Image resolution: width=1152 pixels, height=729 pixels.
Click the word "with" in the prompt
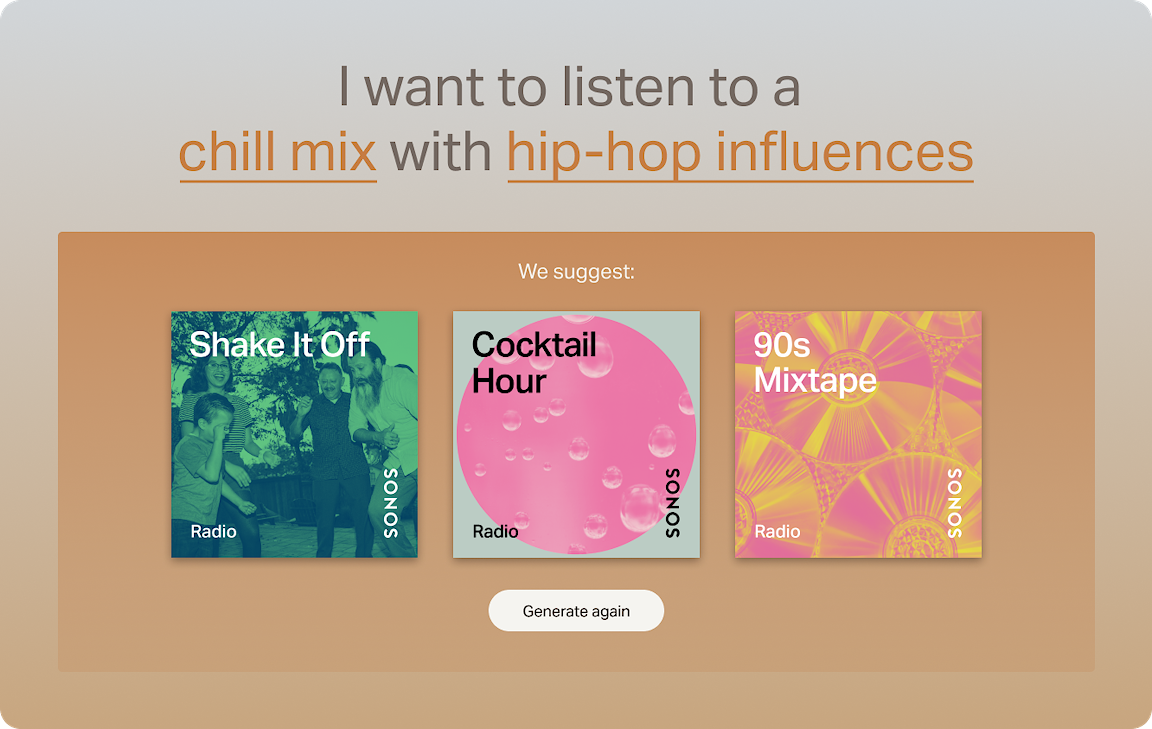pyautogui.click(x=441, y=152)
